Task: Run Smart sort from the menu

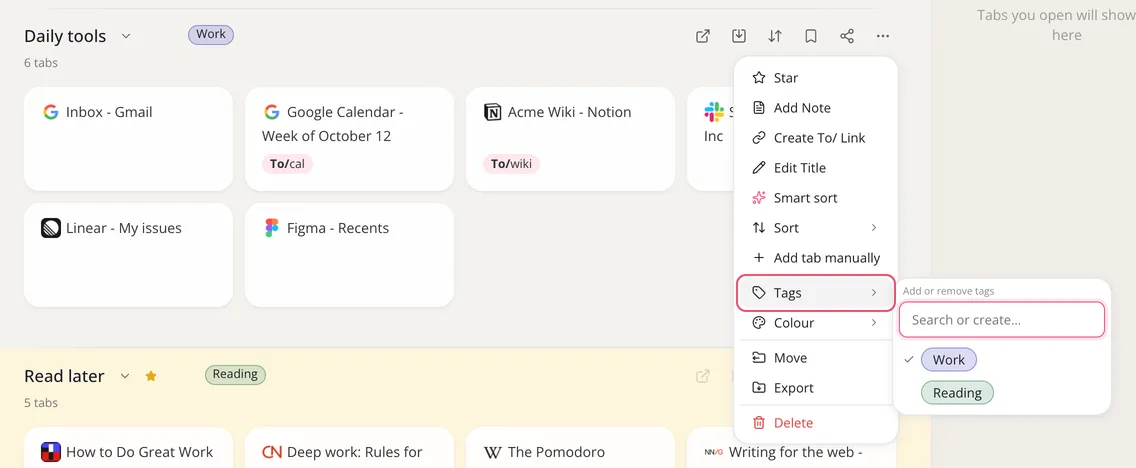Action: pyautogui.click(x=816, y=198)
